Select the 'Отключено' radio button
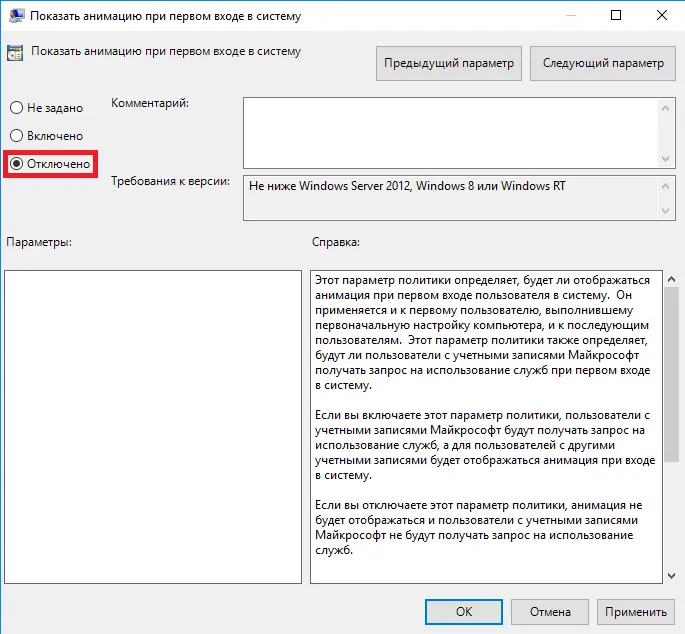Viewport: 685px width, 634px height. (x=16, y=164)
